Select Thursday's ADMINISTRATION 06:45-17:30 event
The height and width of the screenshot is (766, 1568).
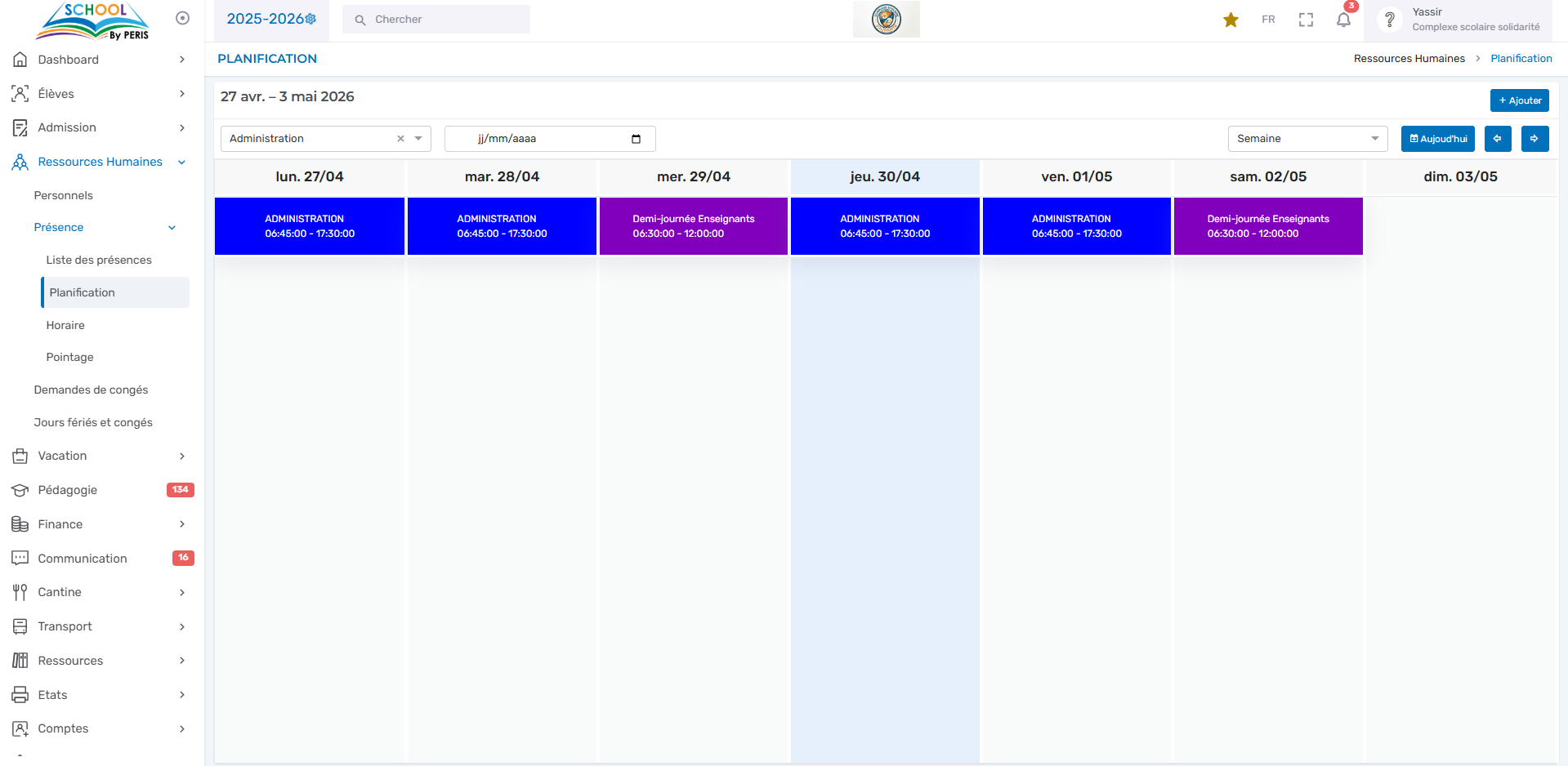tap(884, 226)
